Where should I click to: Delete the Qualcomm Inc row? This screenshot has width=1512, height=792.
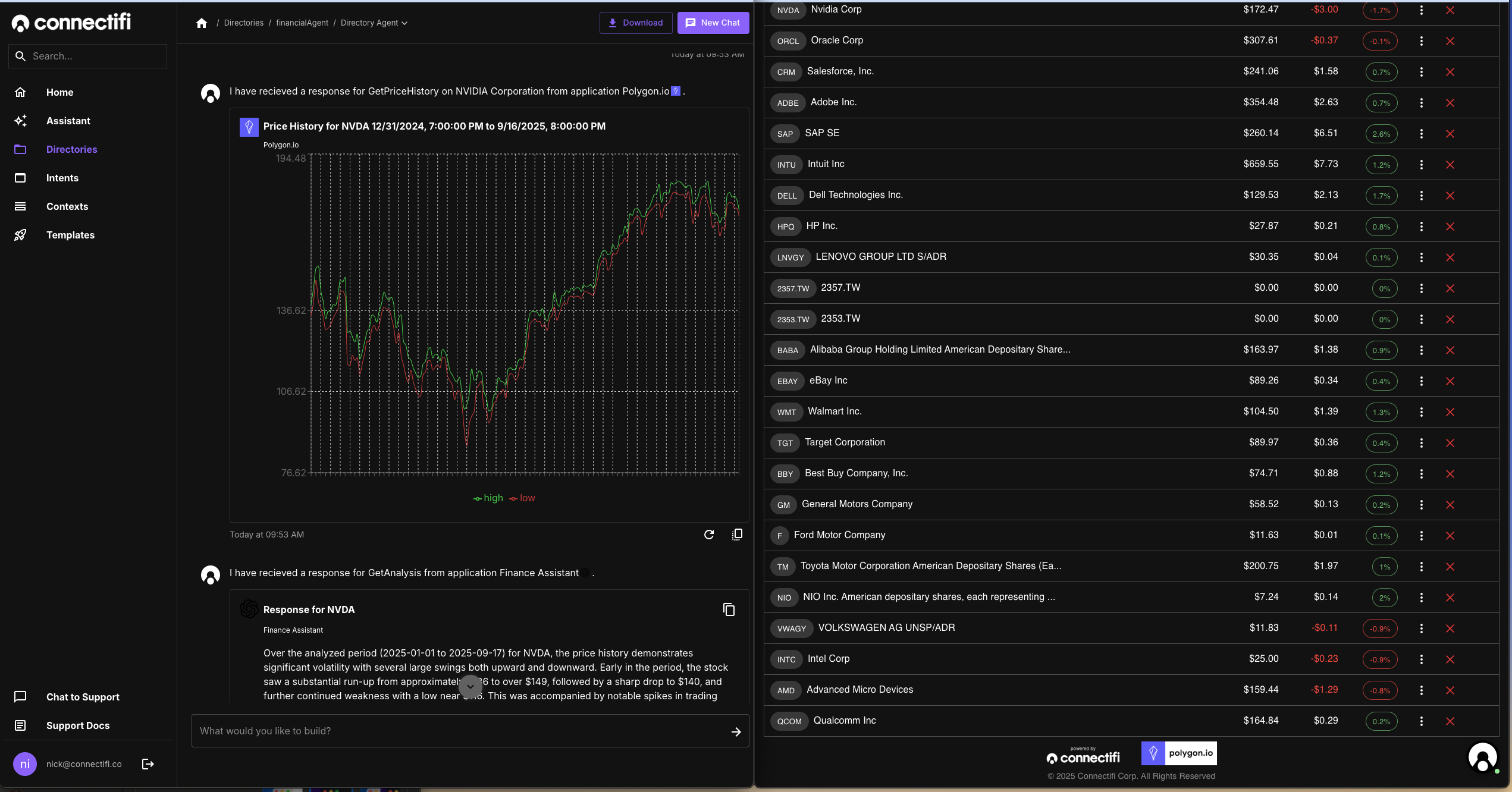click(x=1450, y=721)
